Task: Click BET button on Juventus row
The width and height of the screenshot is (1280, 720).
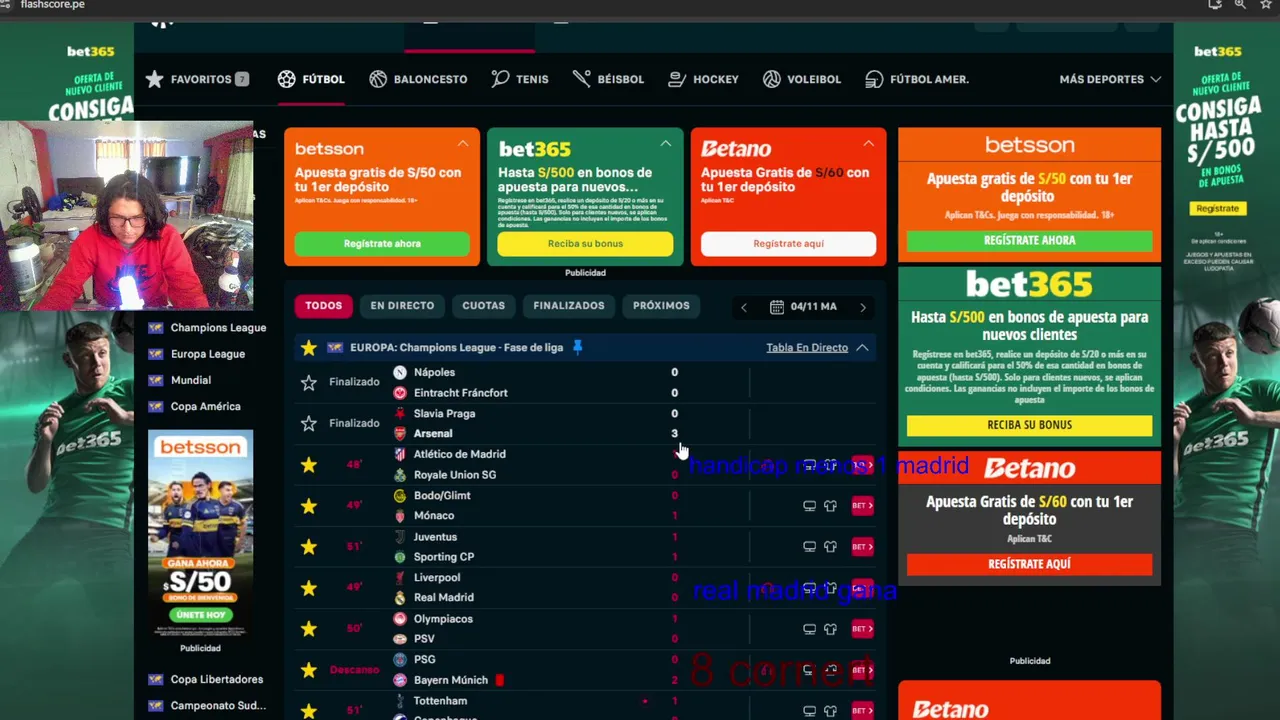Action: click(x=862, y=547)
